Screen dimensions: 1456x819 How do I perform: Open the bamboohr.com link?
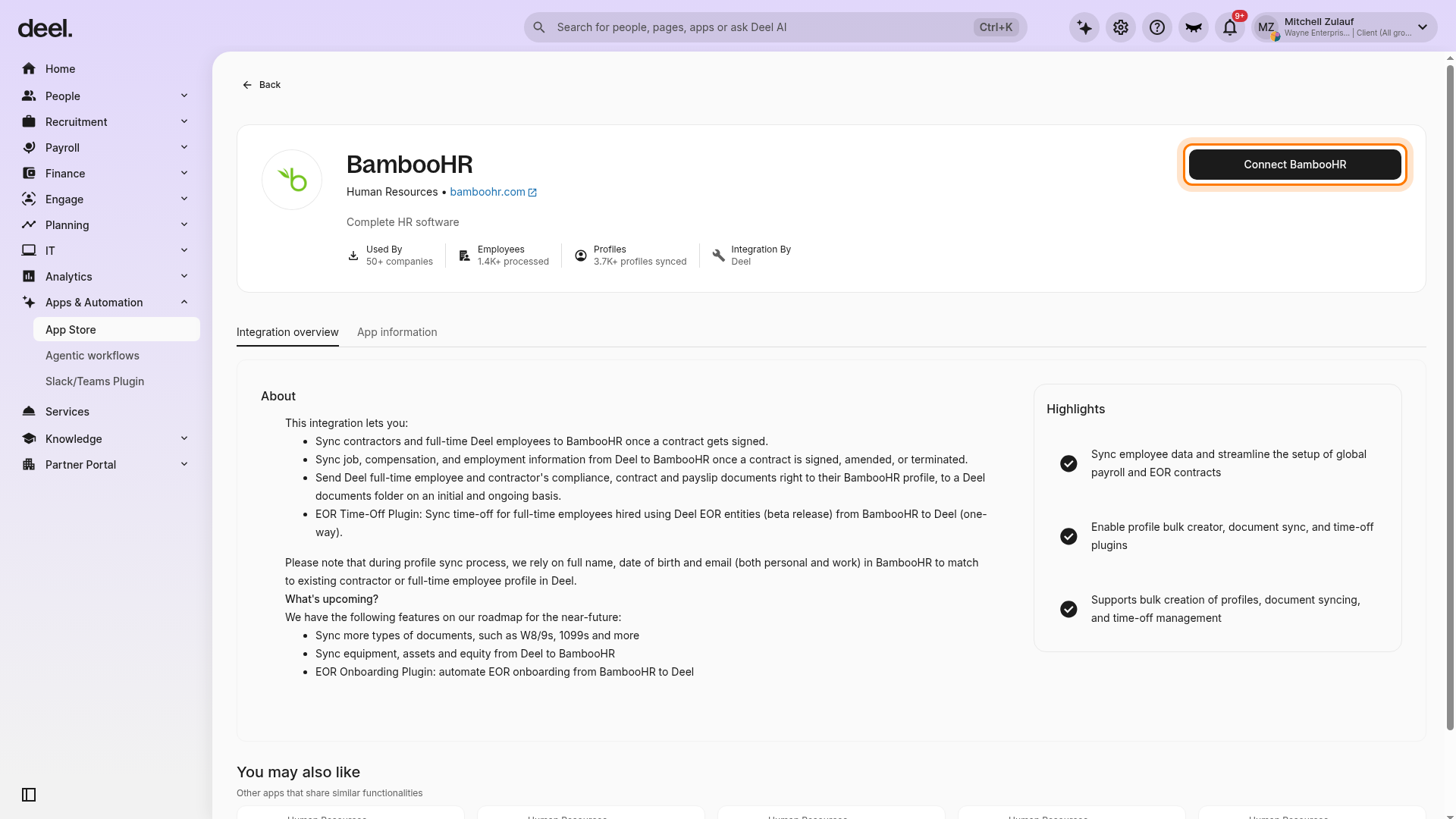(488, 192)
